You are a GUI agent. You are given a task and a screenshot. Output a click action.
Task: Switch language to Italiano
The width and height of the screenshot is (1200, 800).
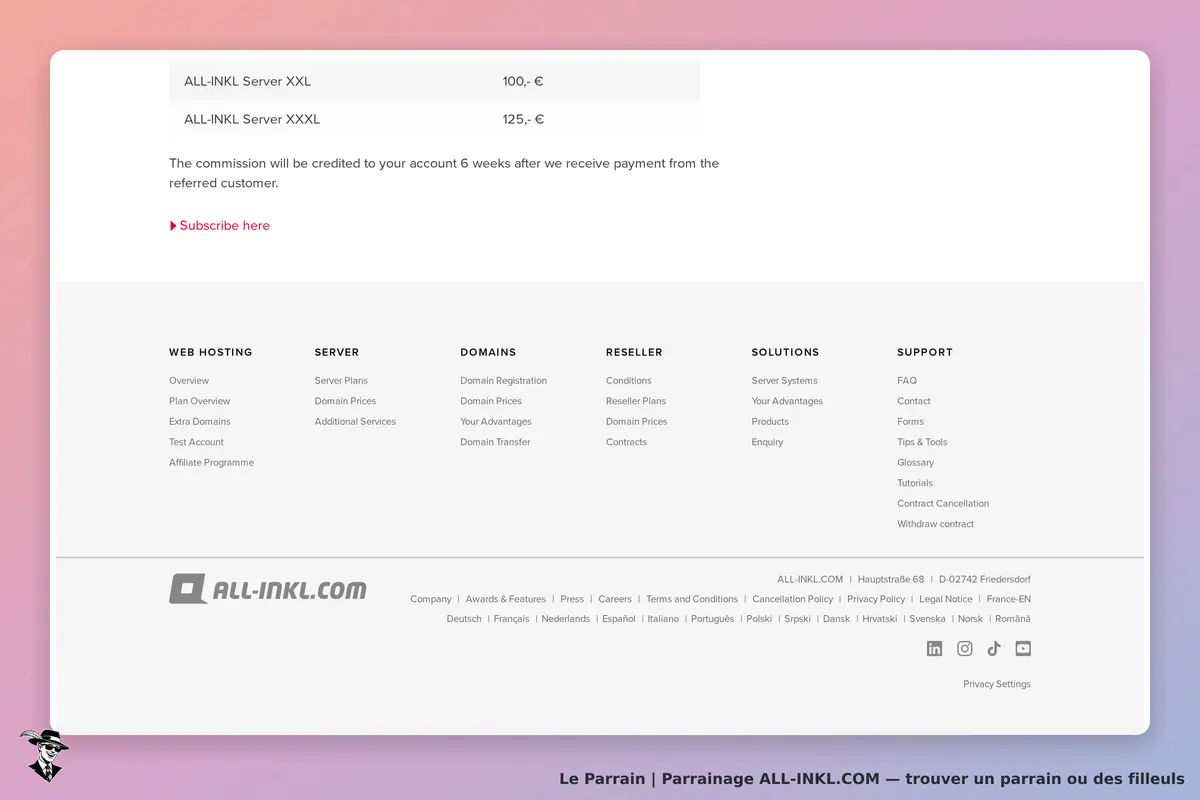click(x=663, y=619)
